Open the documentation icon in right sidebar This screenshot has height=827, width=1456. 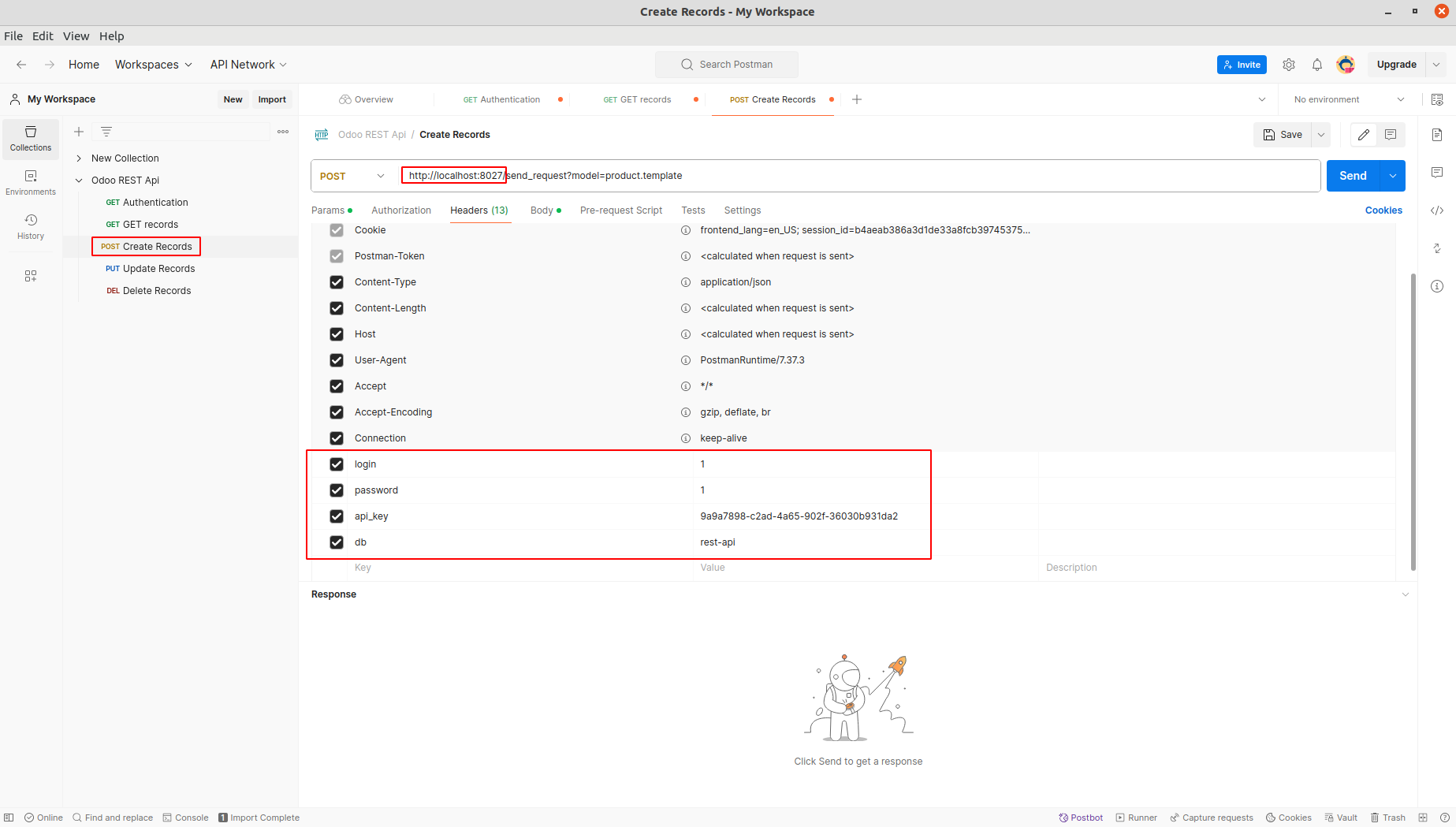pyautogui.click(x=1437, y=135)
